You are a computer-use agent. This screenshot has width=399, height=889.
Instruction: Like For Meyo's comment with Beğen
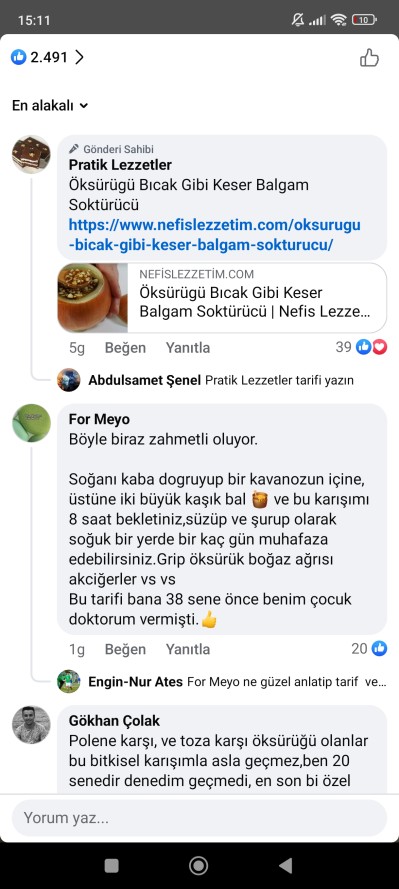coord(125,649)
